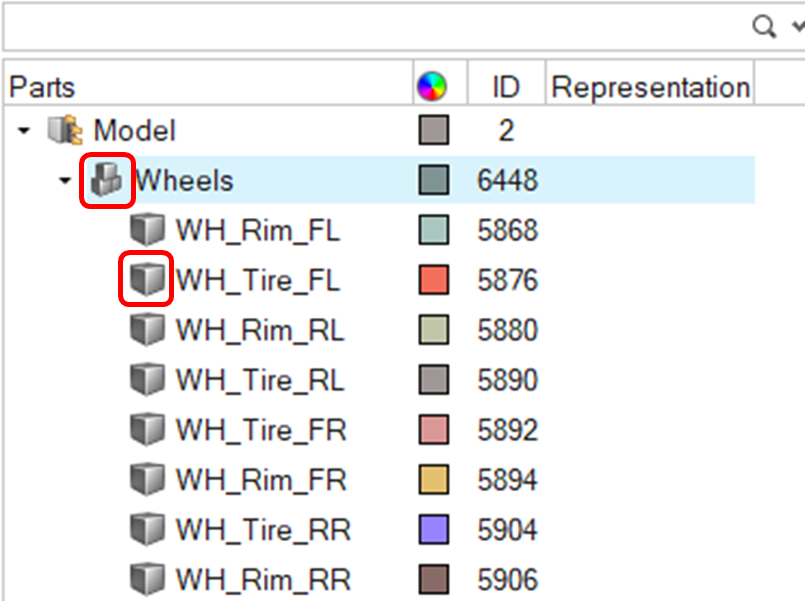This screenshot has height=601, width=805.
Task: Collapse the Wheels assembly node
Action: (x=65, y=180)
